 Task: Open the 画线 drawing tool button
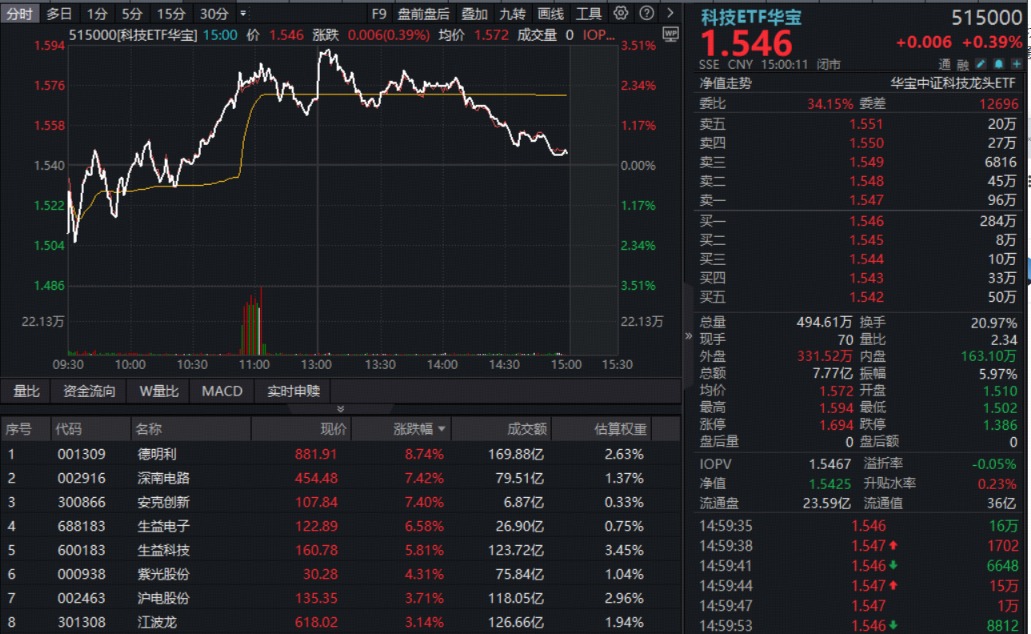coord(550,14)
